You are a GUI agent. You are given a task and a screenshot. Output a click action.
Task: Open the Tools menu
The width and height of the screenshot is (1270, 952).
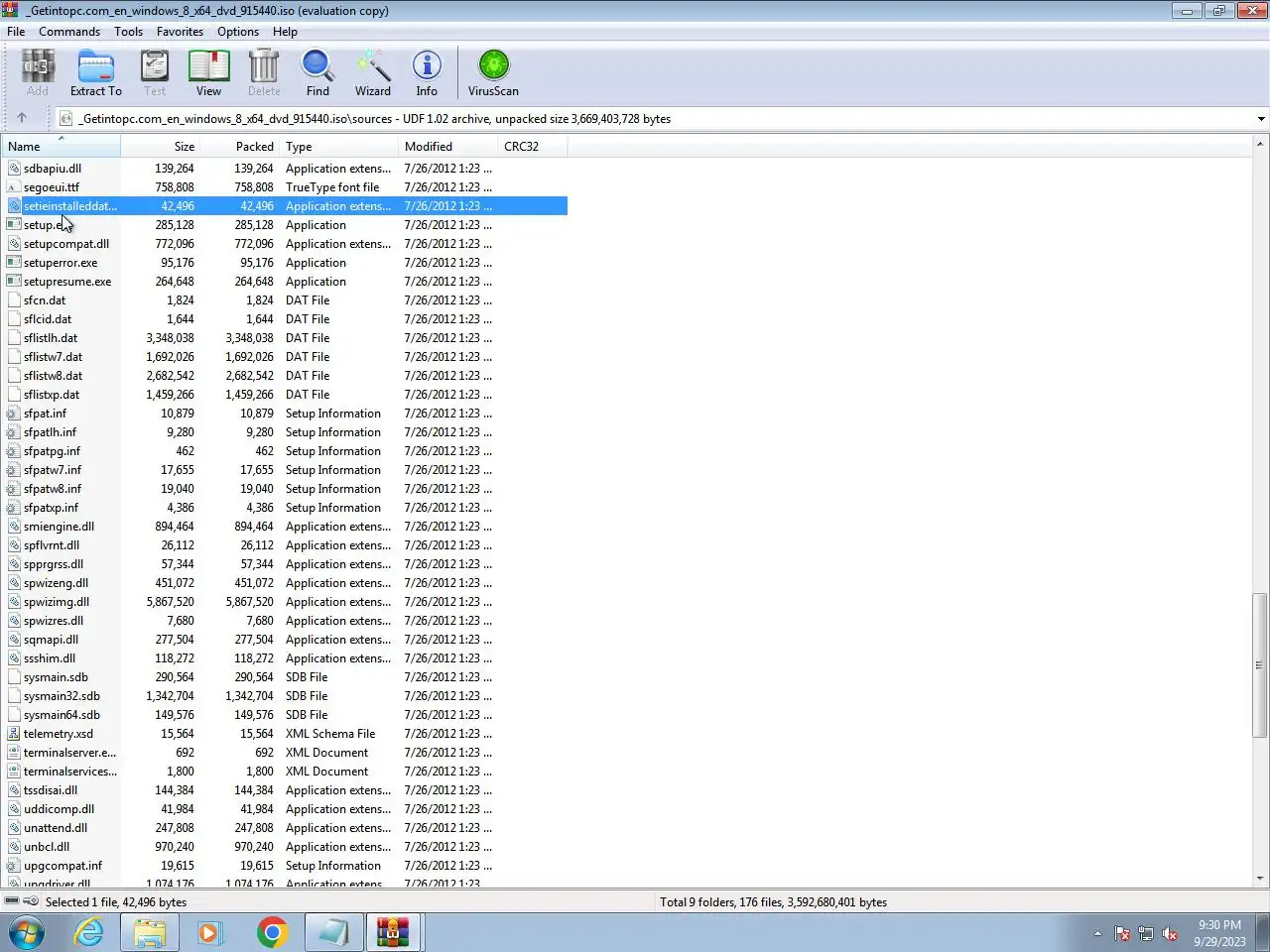coord(128,32)
